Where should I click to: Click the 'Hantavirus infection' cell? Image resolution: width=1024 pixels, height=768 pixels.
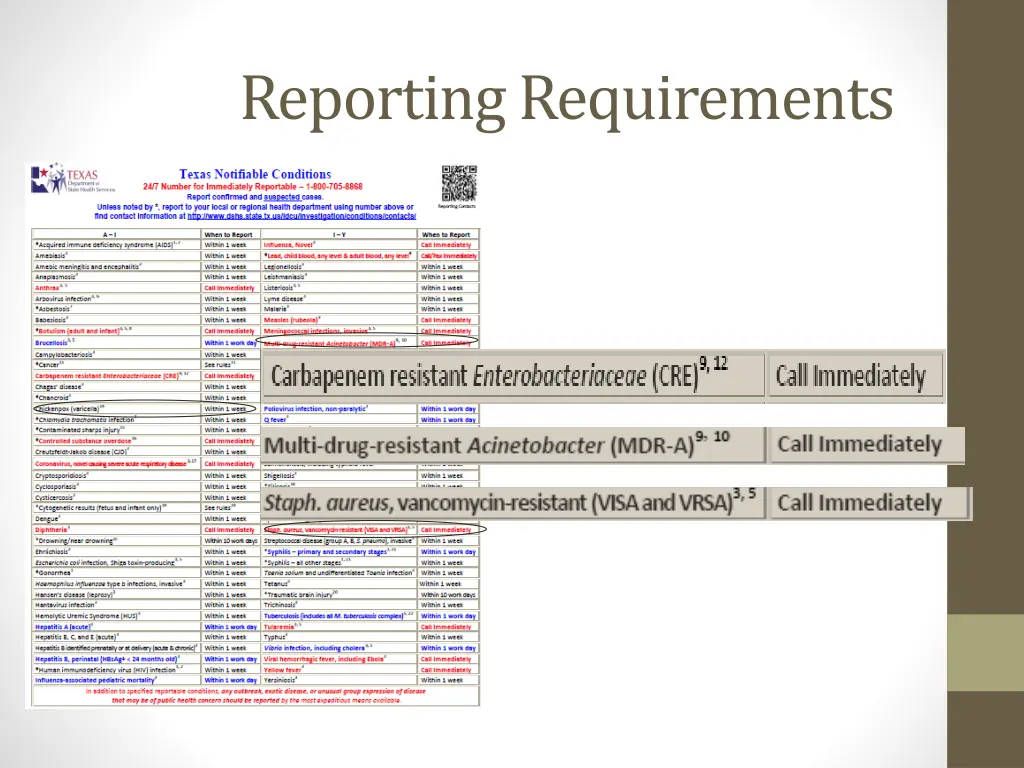click(116, 605)
